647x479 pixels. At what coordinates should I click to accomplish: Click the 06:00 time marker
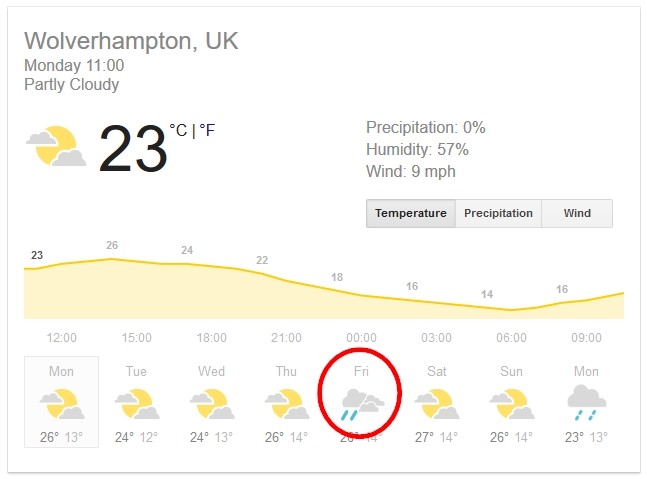point(511,338)
